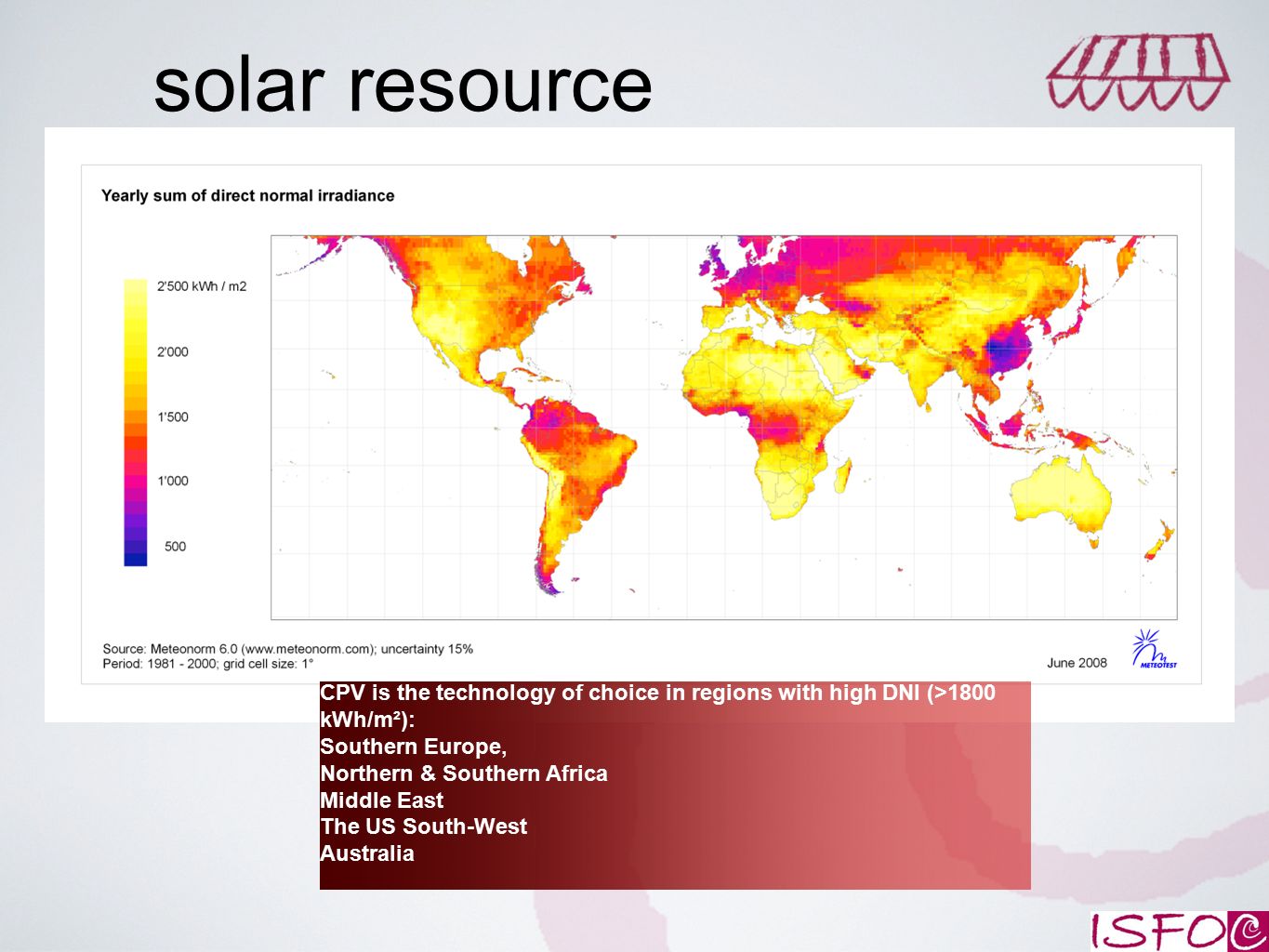Click the "Middle East" list entry

coord(381,800)
